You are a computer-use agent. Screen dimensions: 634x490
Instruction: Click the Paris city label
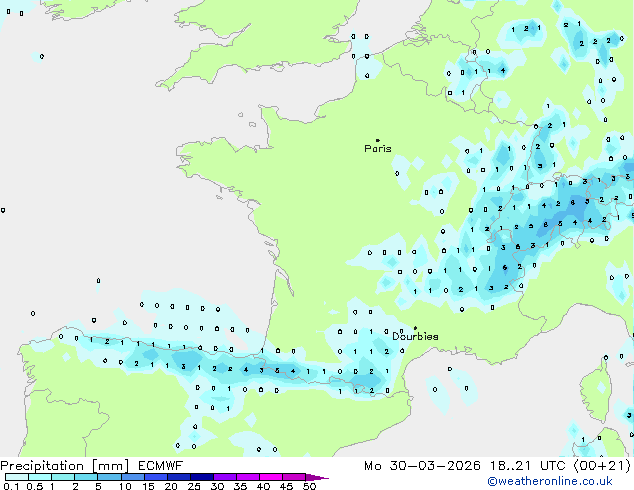coord(378,149)
